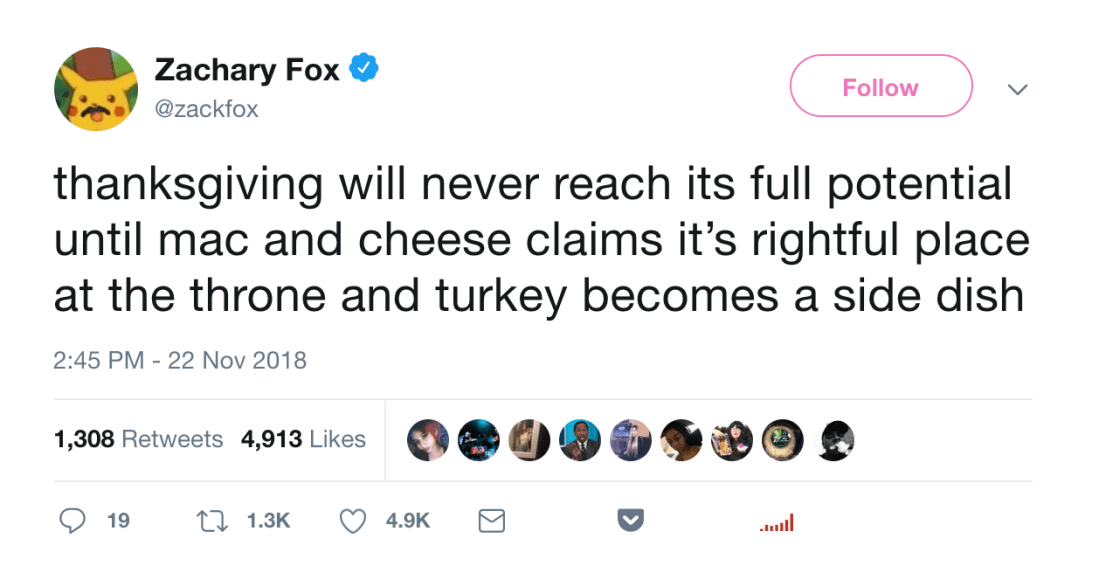Open tweet activity via red bars icon
This screenshot has height=566, width=1099.
point(776,523)
